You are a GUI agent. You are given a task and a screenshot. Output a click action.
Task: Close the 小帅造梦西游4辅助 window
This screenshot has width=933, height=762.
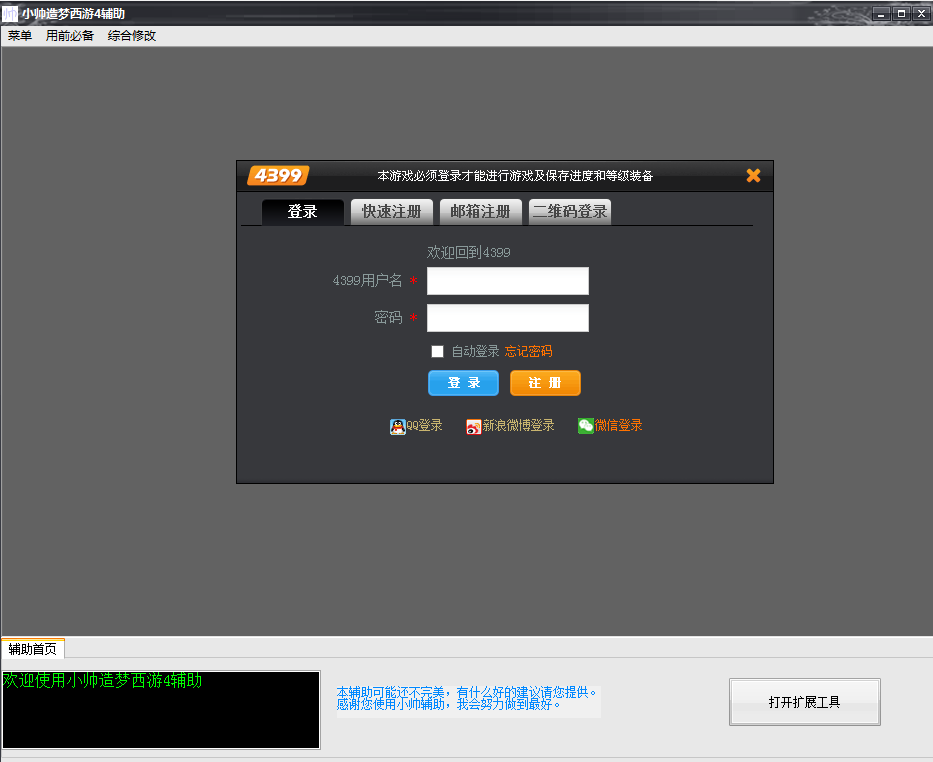tap(922, 14)
